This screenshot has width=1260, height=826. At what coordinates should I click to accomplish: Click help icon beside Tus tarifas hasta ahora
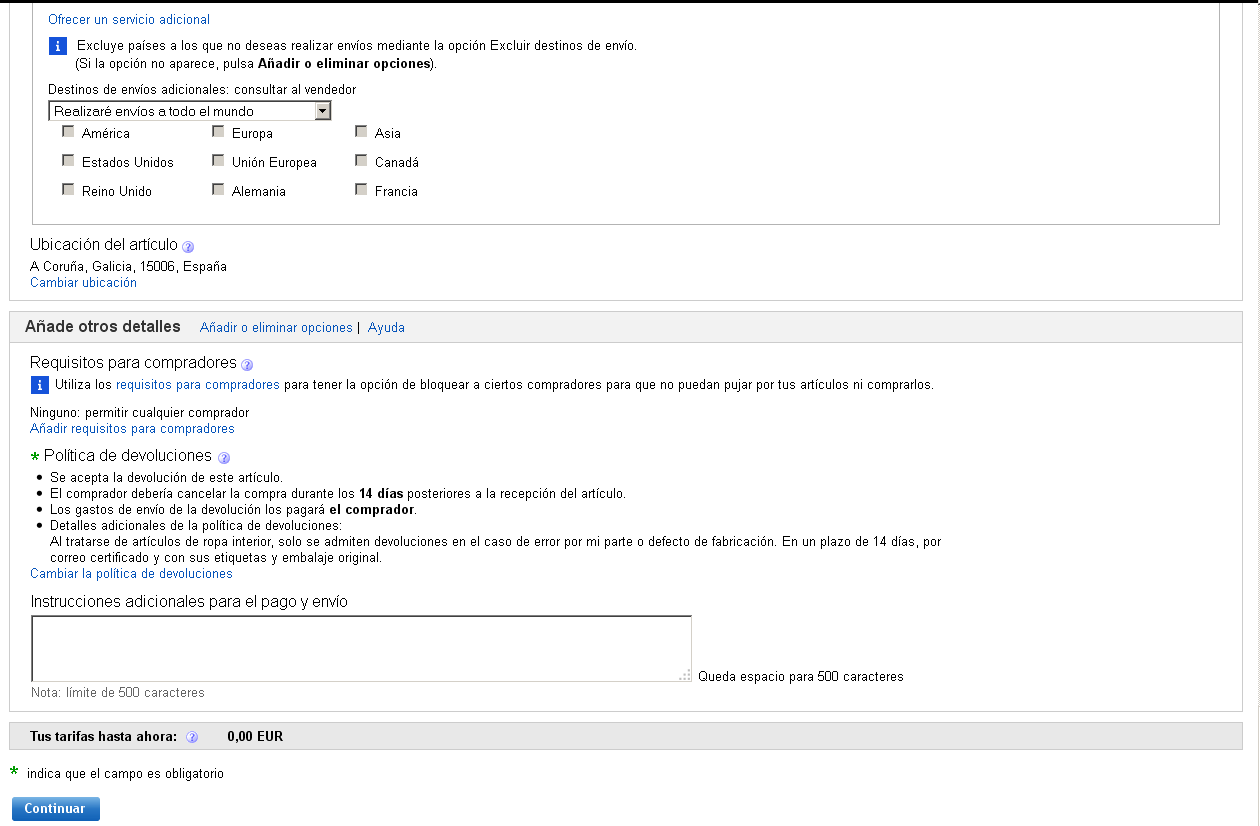192,737
